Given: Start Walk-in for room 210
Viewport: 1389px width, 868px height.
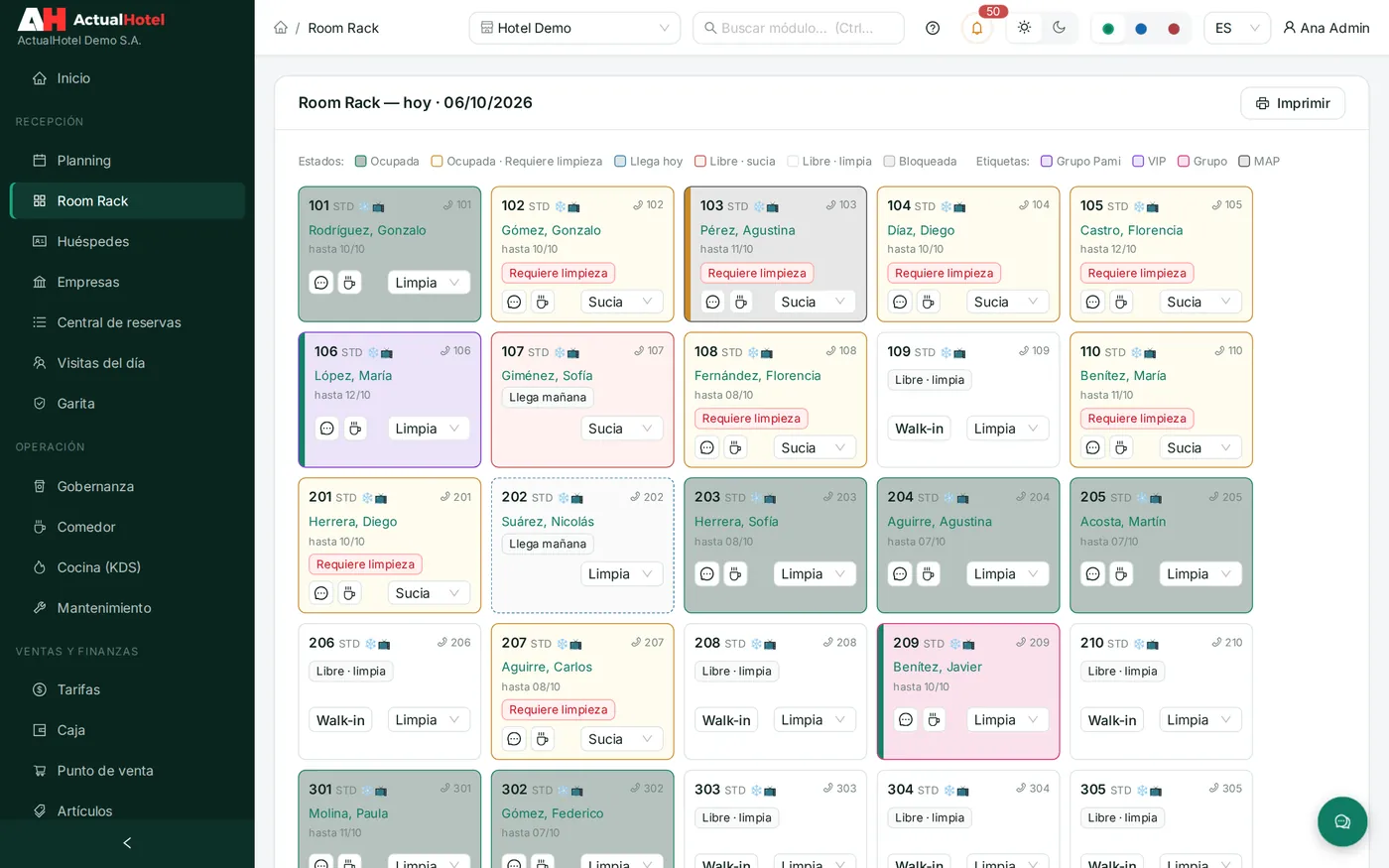Looking at the screenshot, I should [x=1112, y=720].
